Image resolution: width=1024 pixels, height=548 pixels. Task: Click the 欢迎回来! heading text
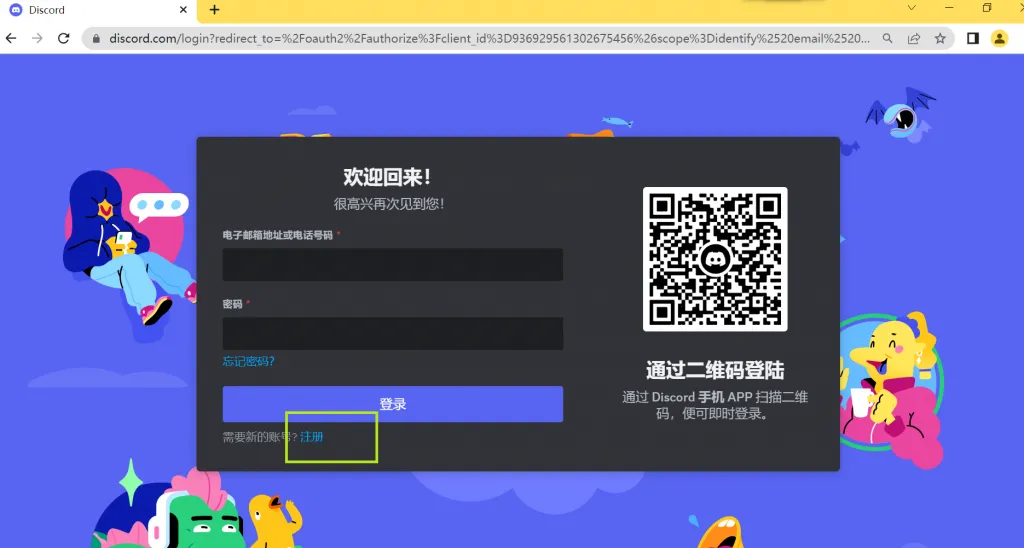[387, 177]
